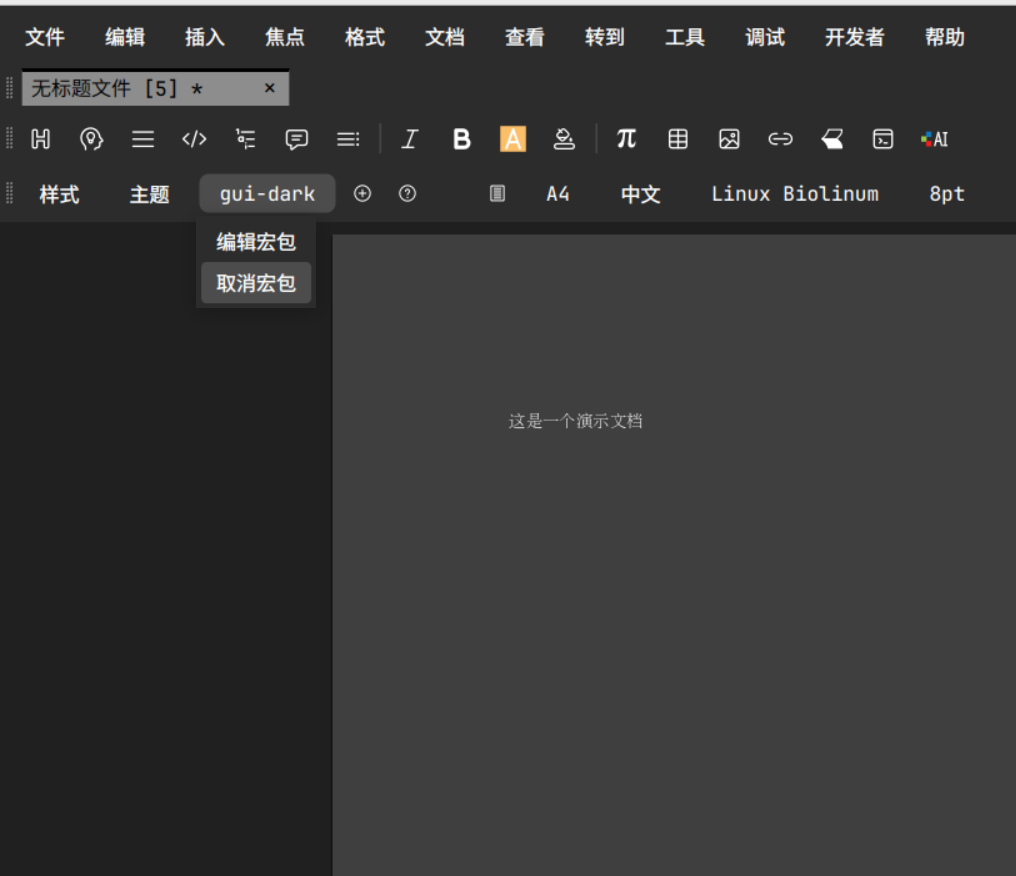1016x876 pixels.
Task: Open the gui-dark package dropdown
Action: tap(267, 194)
